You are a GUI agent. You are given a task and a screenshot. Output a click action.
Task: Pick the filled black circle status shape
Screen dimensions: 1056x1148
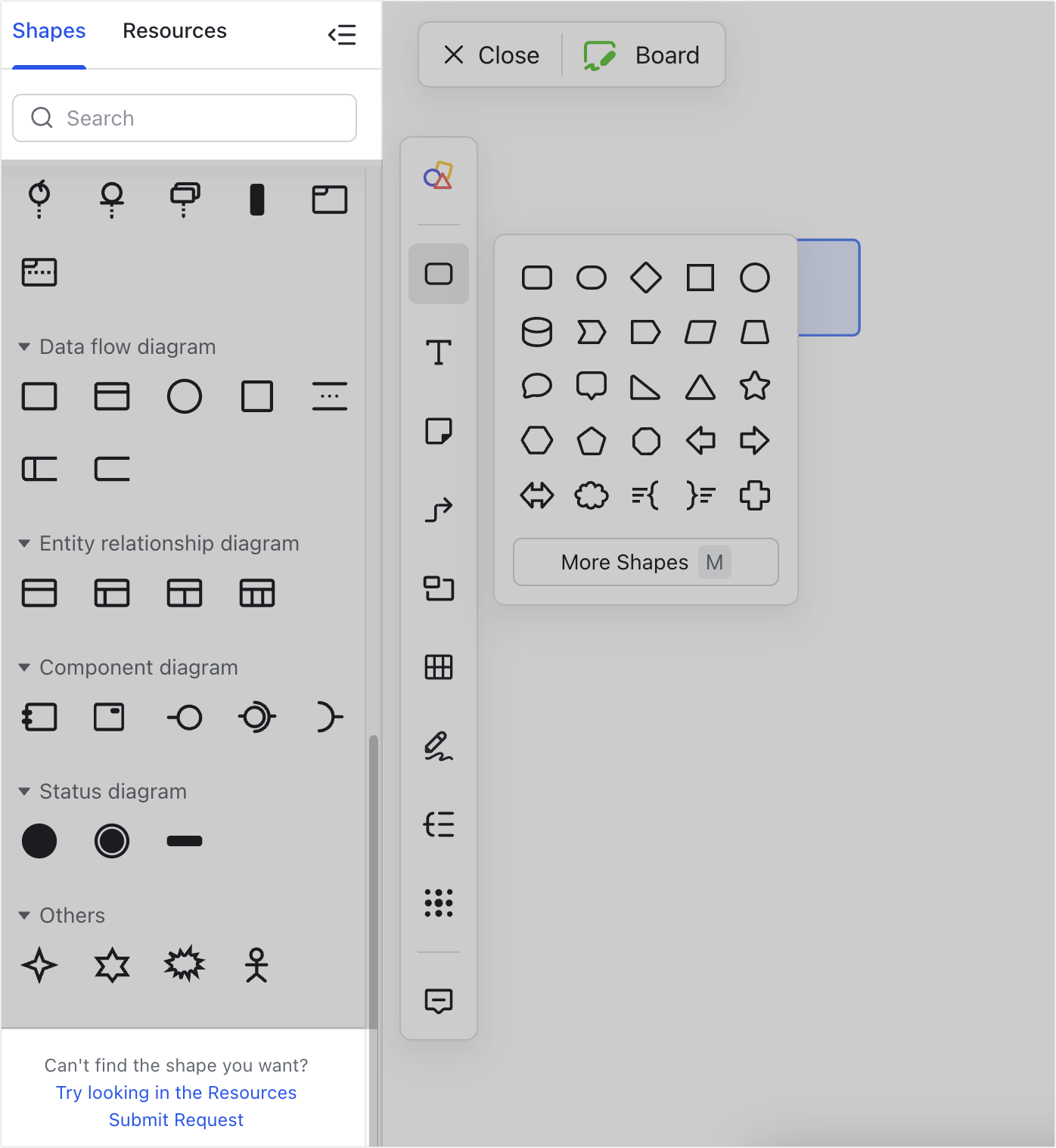(x=39, y=841)
